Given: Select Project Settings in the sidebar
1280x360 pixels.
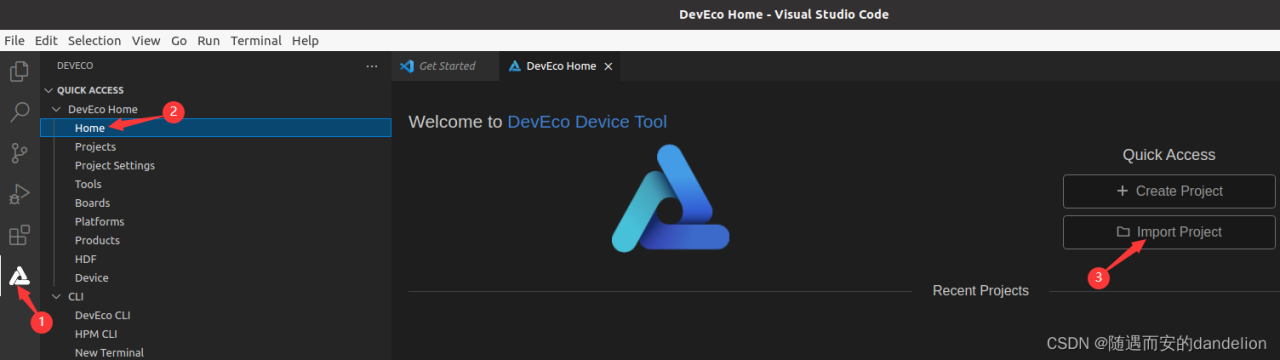Looking at the screenshot, I should 115,166.
